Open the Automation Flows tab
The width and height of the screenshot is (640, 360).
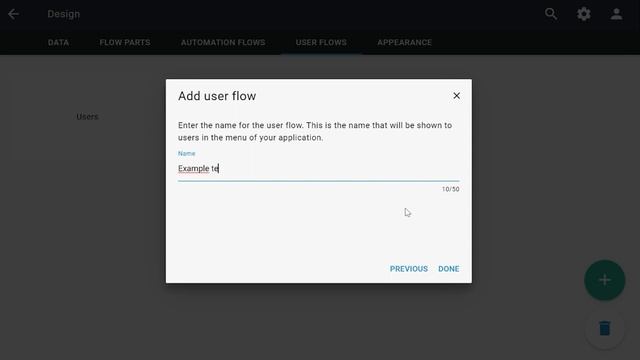[x=223, y=42]
